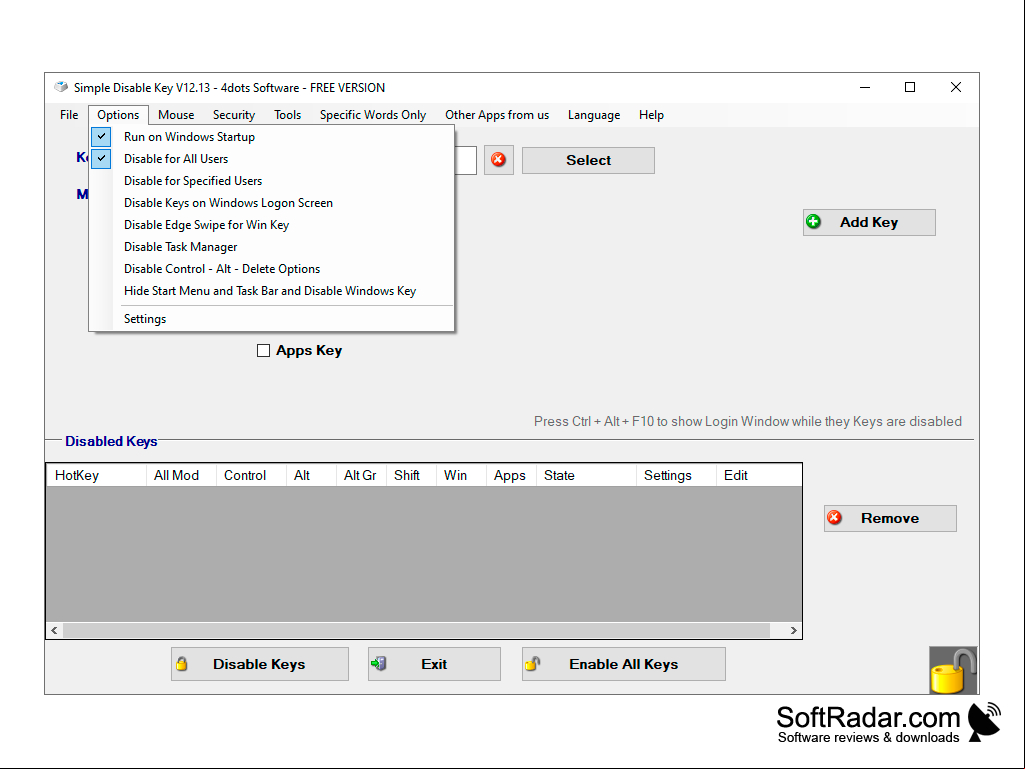Click the Win column header
1025x769 pixels.
coord(461,475)
